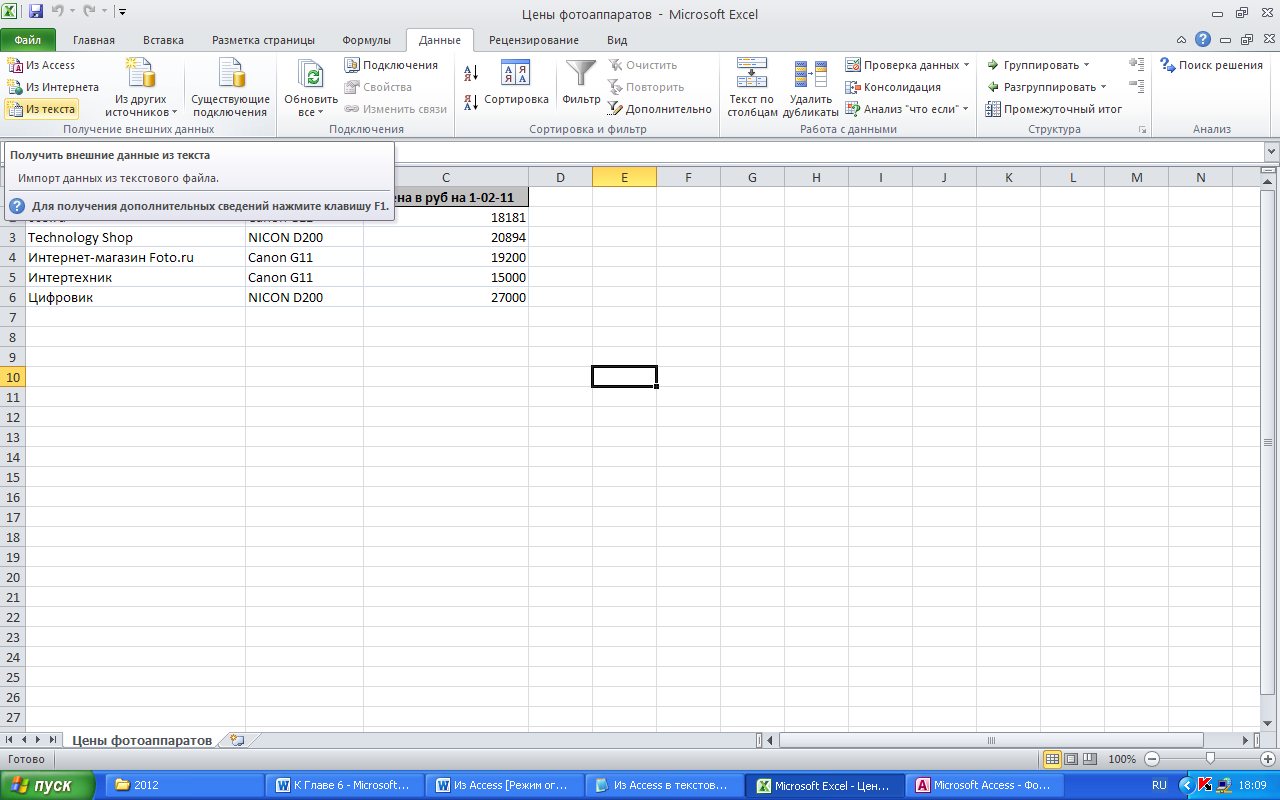Expand Проверка данных dropdown arrow
The height and width of the screenshot is (800, 1280).
pyautogui.click(x=967, y=65)
